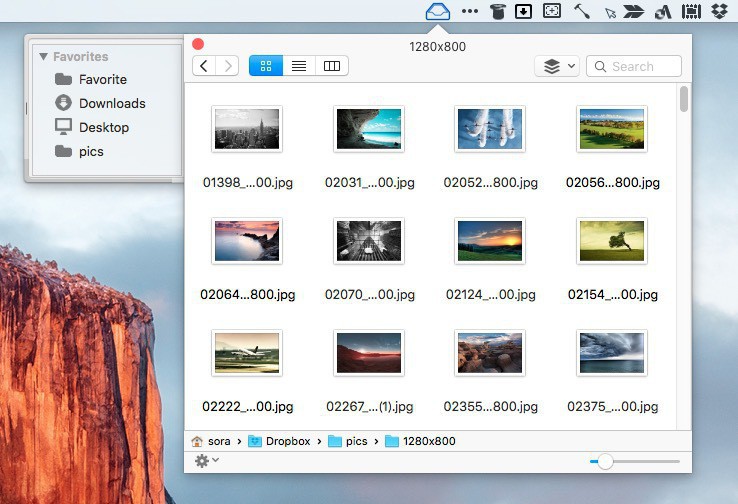Open Favorite folder in sidebar
Viewport: 738px width, 504px height.
[91, 80]
